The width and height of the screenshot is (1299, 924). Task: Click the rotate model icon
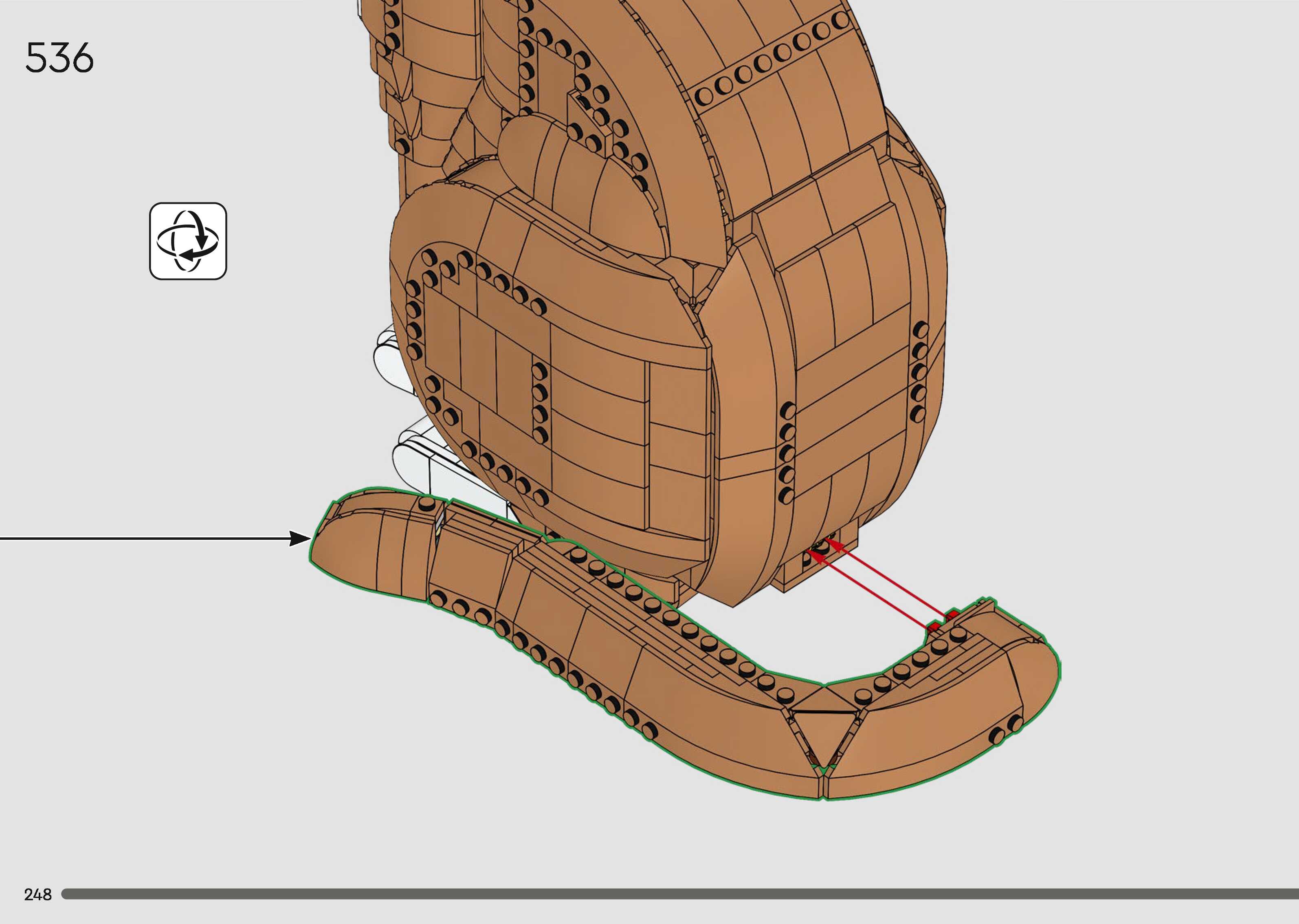coord(188,241)
